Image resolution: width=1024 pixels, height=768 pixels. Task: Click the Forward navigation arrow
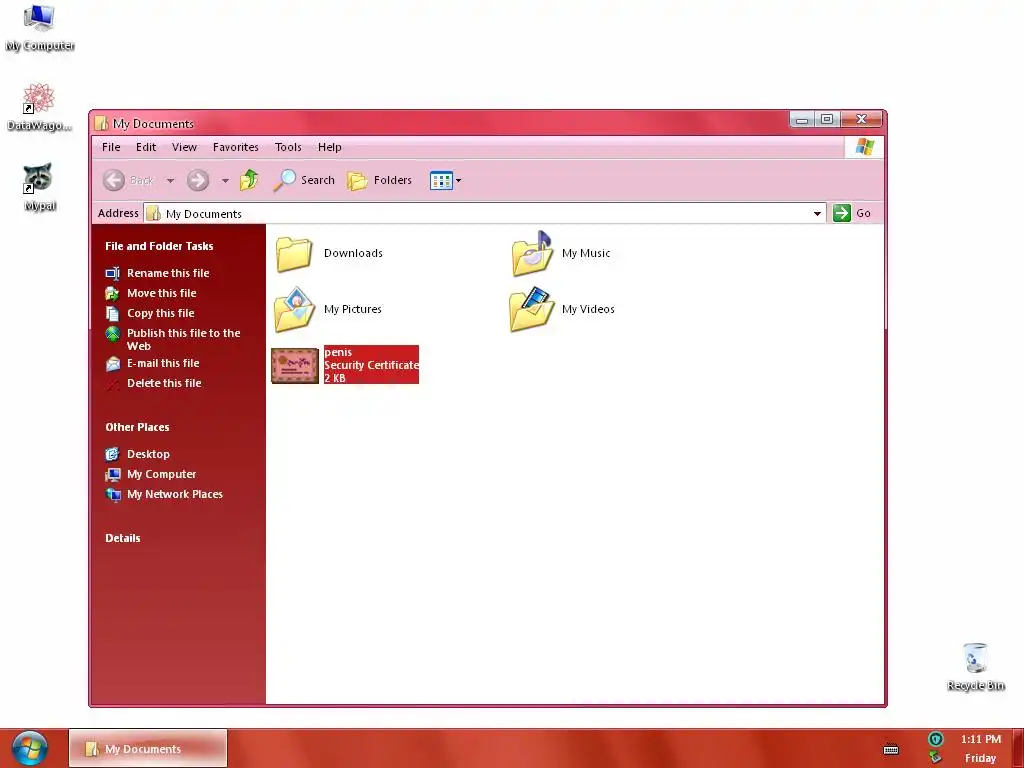(198, 180)
